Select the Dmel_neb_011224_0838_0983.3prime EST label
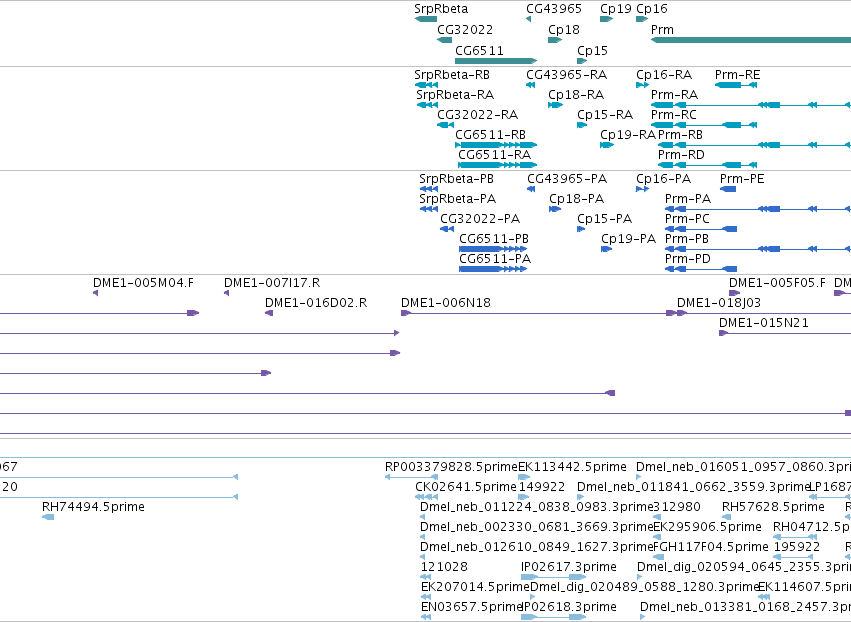 536,507
